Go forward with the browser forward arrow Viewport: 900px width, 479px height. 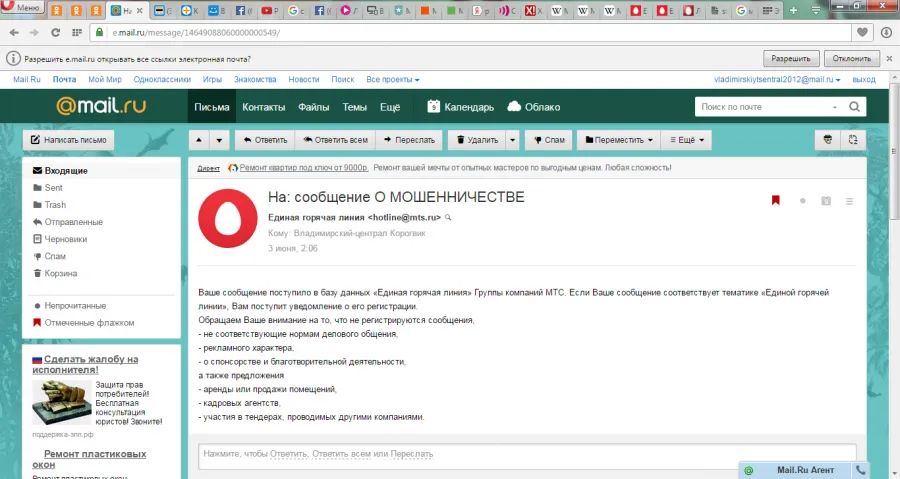(x=34, y=33)
